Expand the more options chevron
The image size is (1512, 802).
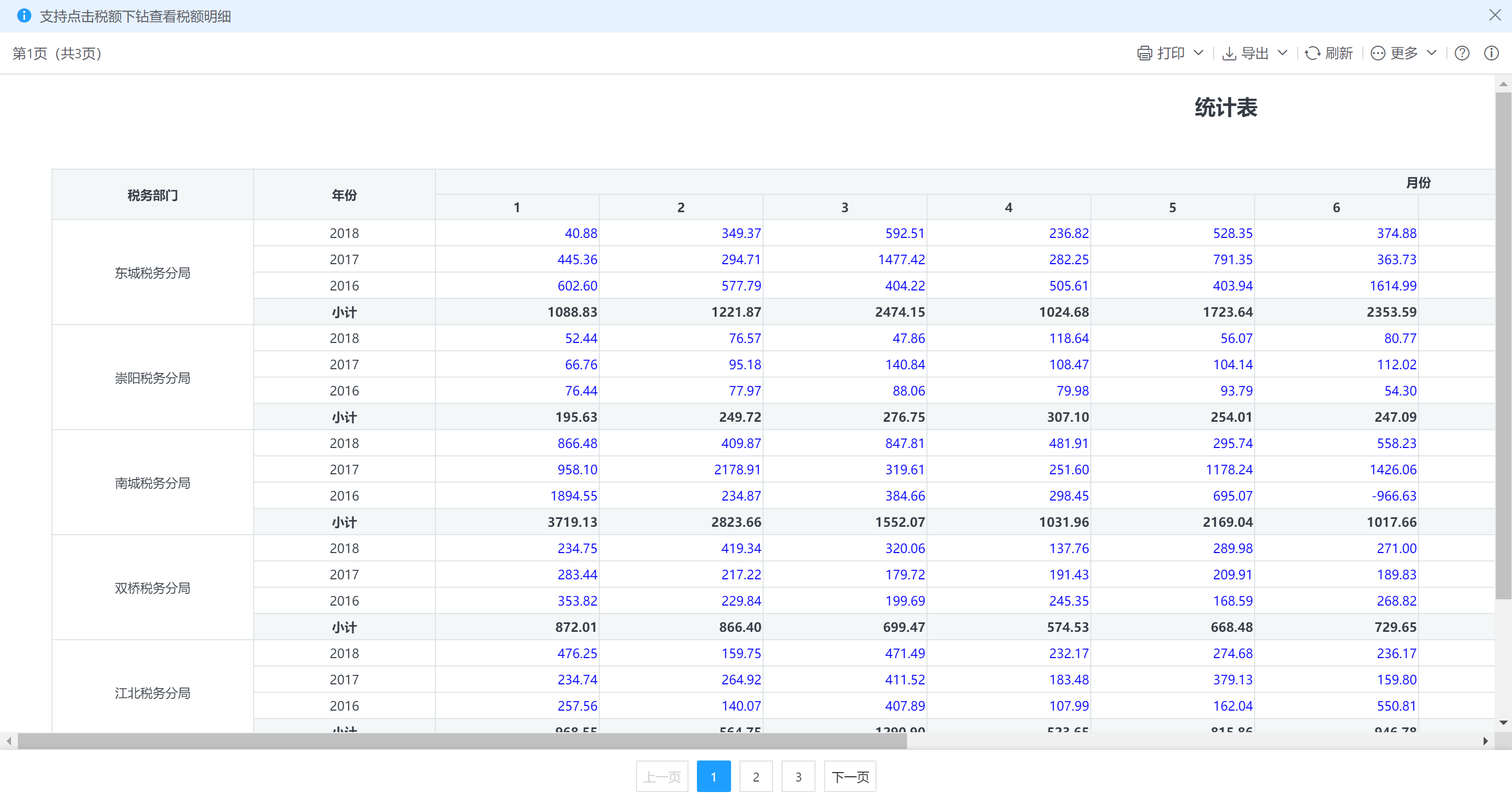[x=1432, y=53]
